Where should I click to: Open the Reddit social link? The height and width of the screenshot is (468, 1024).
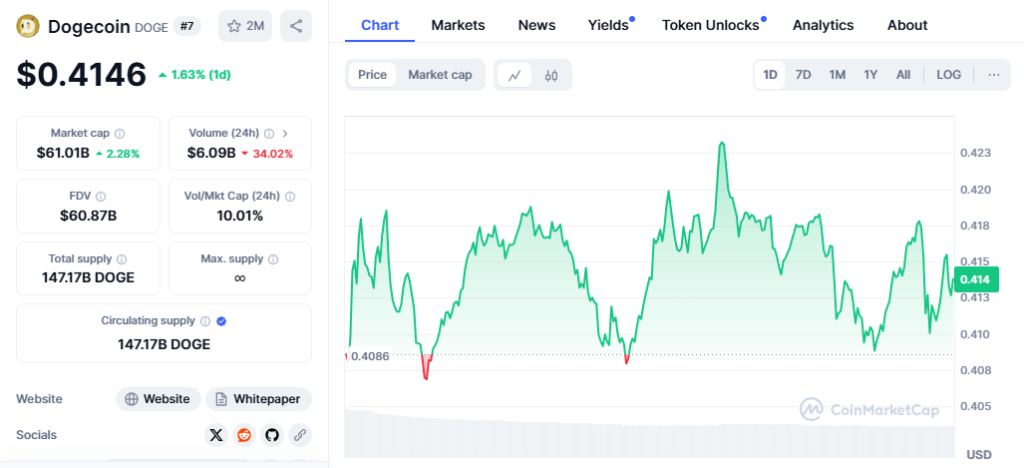[x=244, y=435]
